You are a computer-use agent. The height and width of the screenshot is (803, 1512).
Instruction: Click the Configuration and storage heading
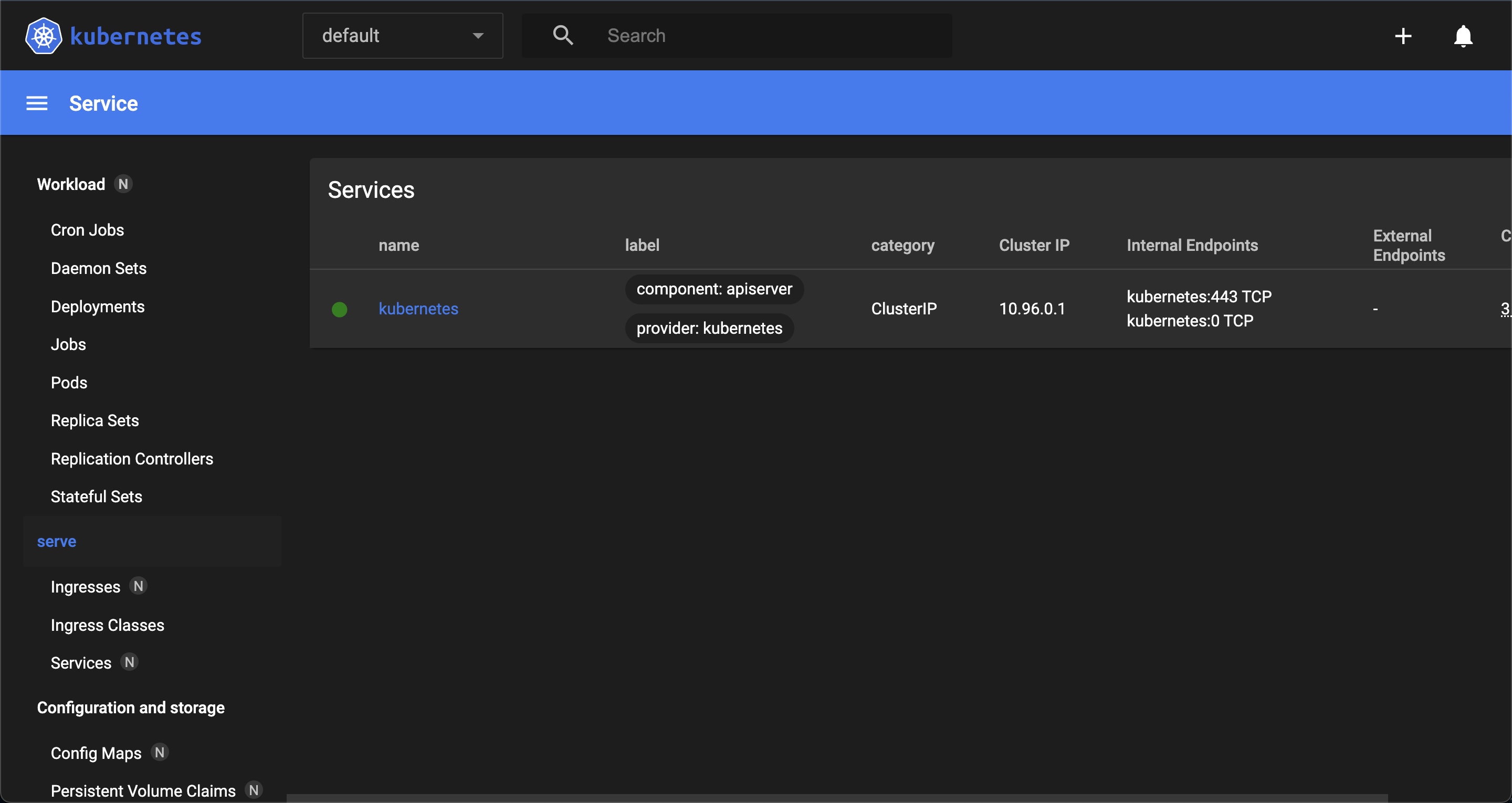[x=131, y=708]
